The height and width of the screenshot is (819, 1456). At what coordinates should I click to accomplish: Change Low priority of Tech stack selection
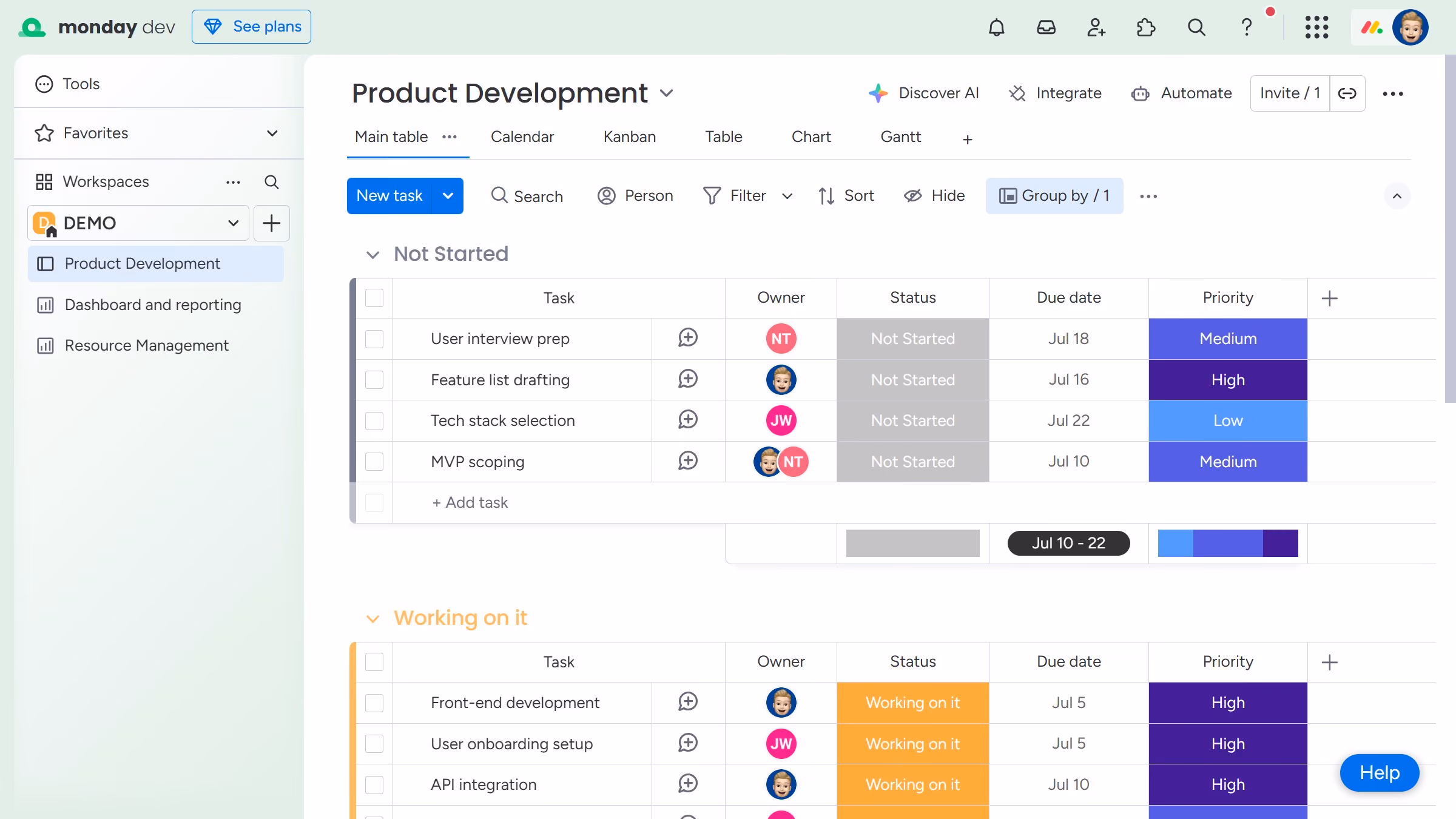[1228, 420]
